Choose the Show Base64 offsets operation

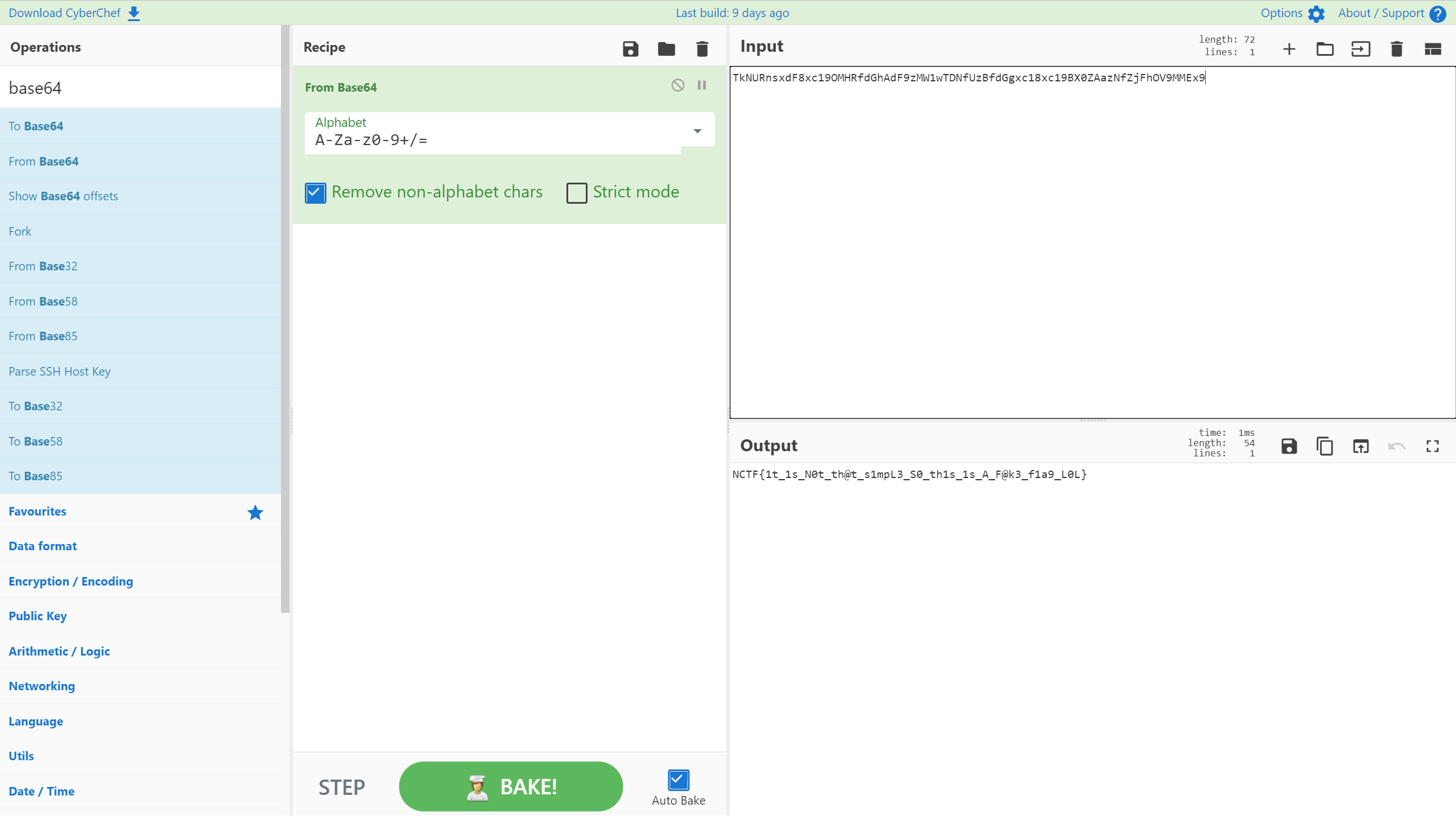coord(63,196)
